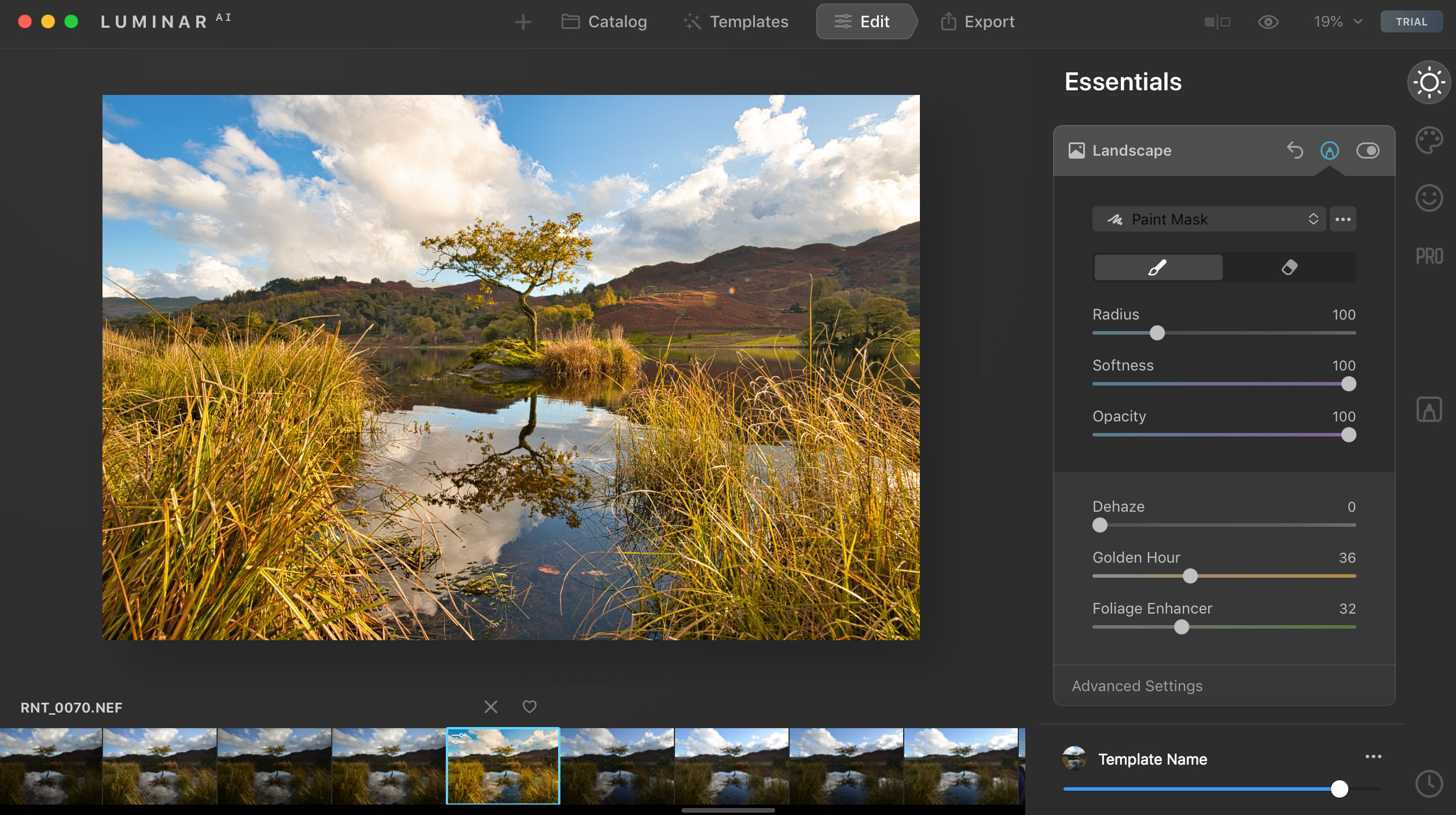Adjust the Radius slider
This screenshot has width=1456, height=815.
(x=1157, y=333)
